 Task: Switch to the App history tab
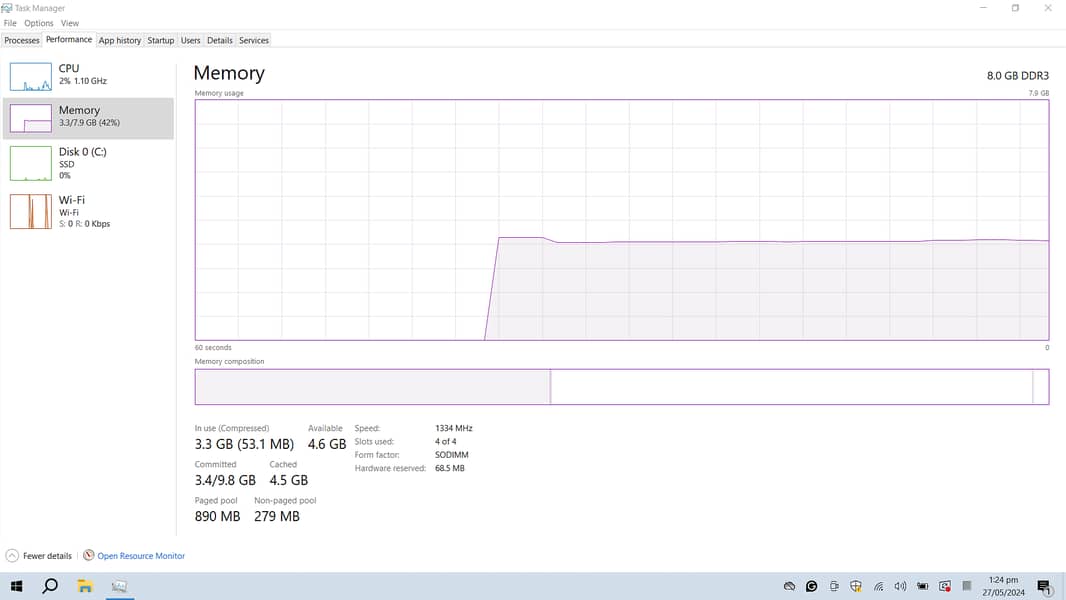click(120, 41)
